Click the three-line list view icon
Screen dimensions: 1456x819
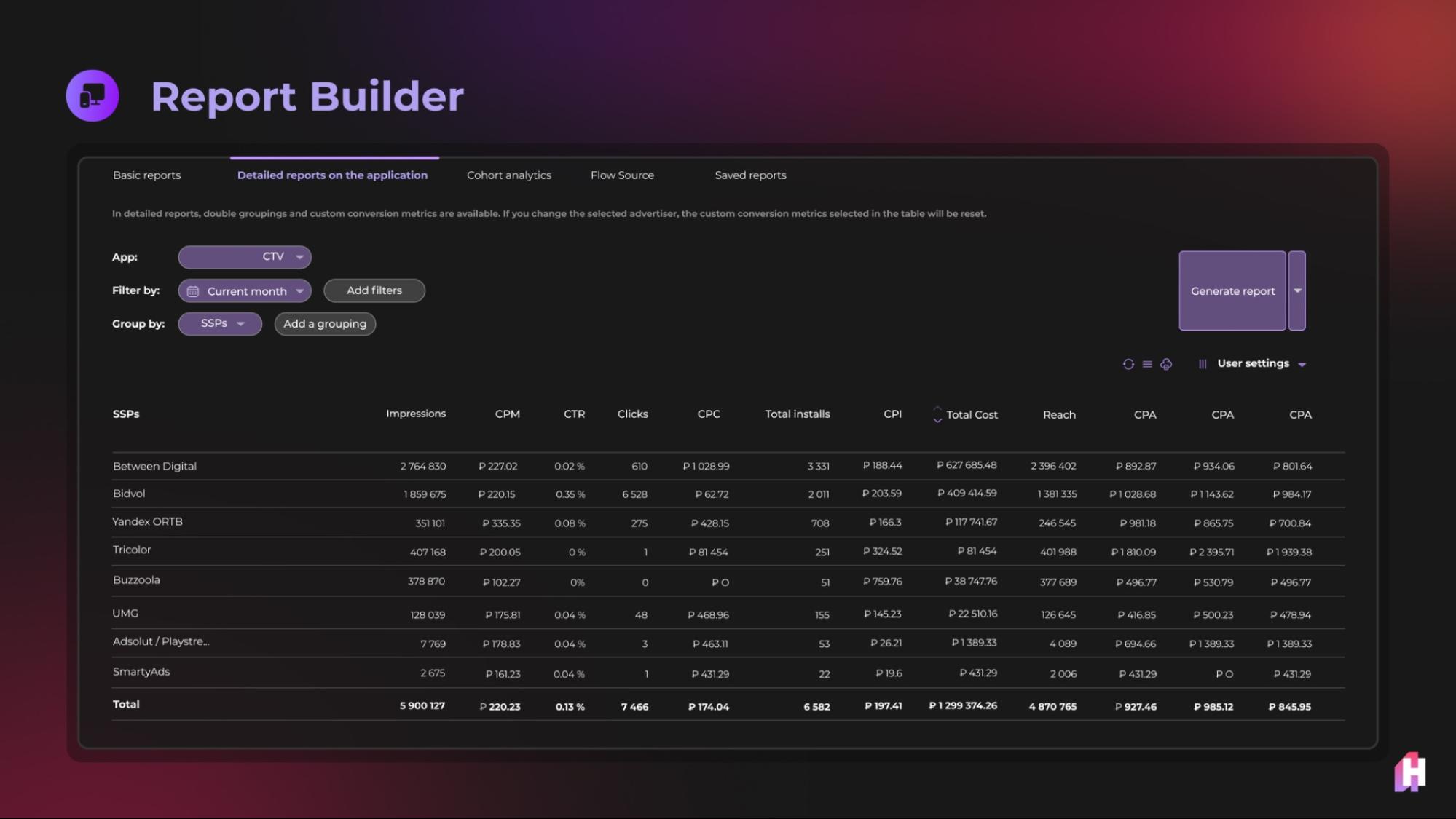1147,364
